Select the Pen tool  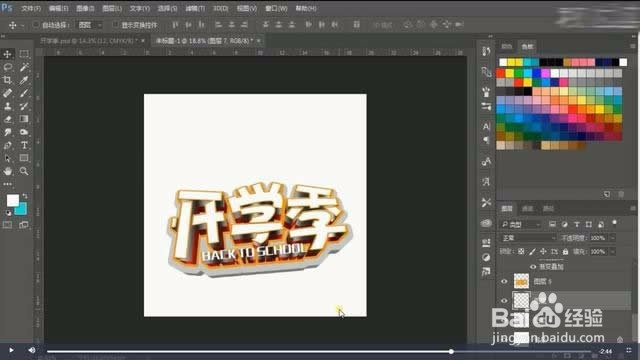(x=7, y=145)
